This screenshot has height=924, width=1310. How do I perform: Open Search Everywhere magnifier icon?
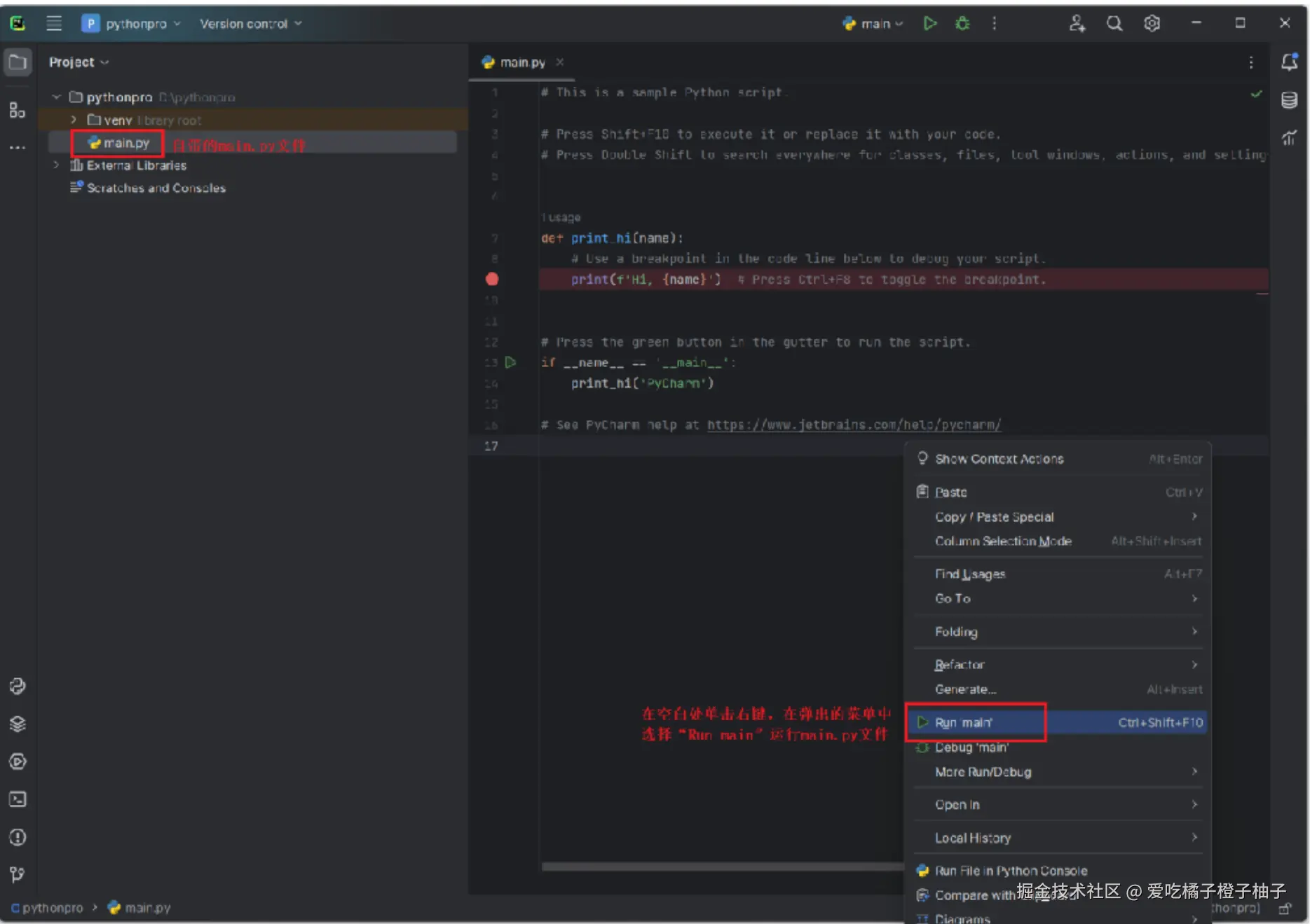click(1114, 23)
